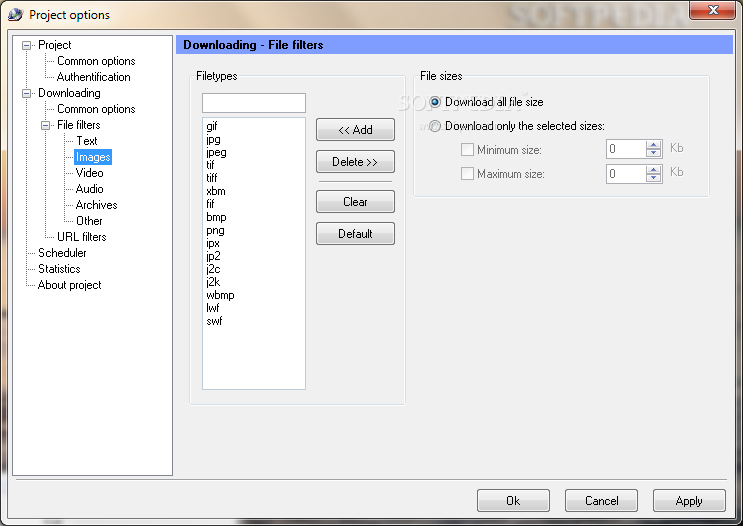Select the Downloading node label
743x526 pixels.
69,93
